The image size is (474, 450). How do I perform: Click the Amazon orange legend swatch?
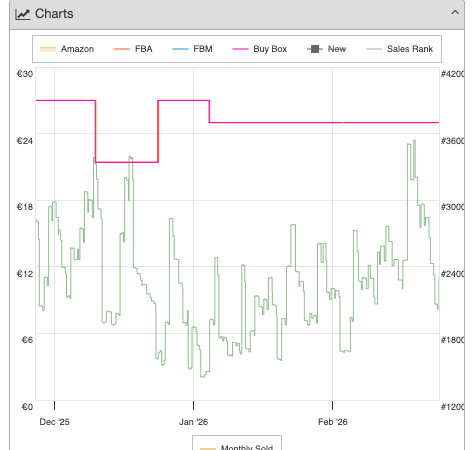pyautogui.click(x=48, y=49)
